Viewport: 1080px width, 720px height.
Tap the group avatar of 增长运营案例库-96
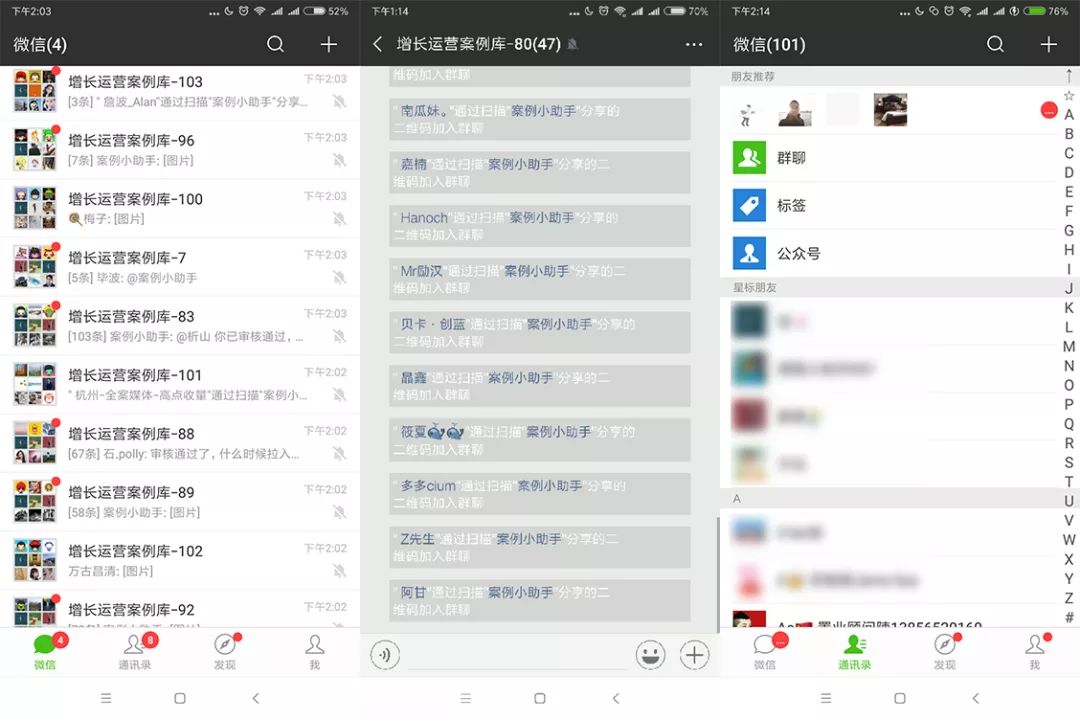coord(35,150)
